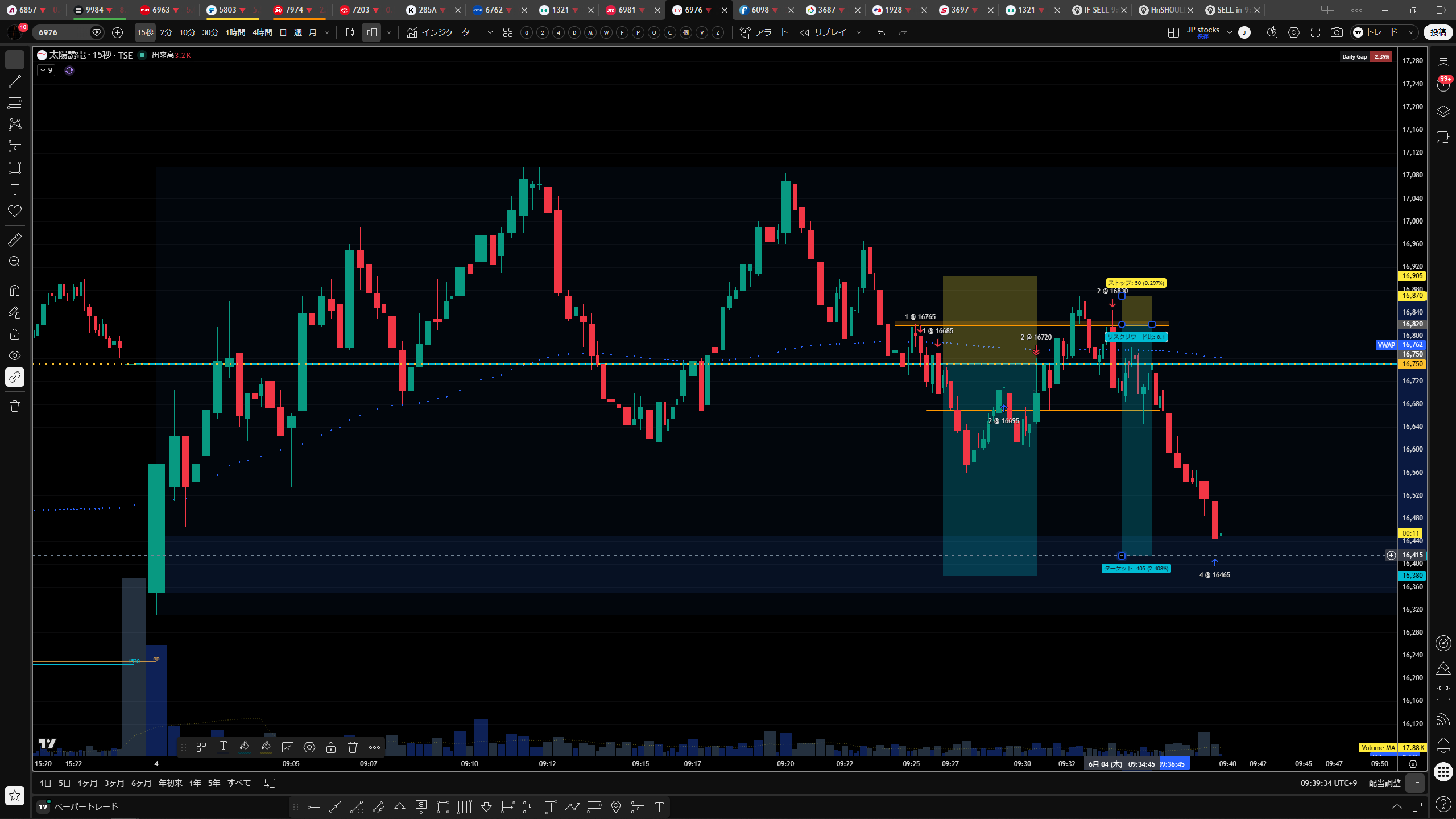The height and width of the screenshot is (819, 1456).
Task: Activate the zoom-in tool
Action: pos(15,262)
